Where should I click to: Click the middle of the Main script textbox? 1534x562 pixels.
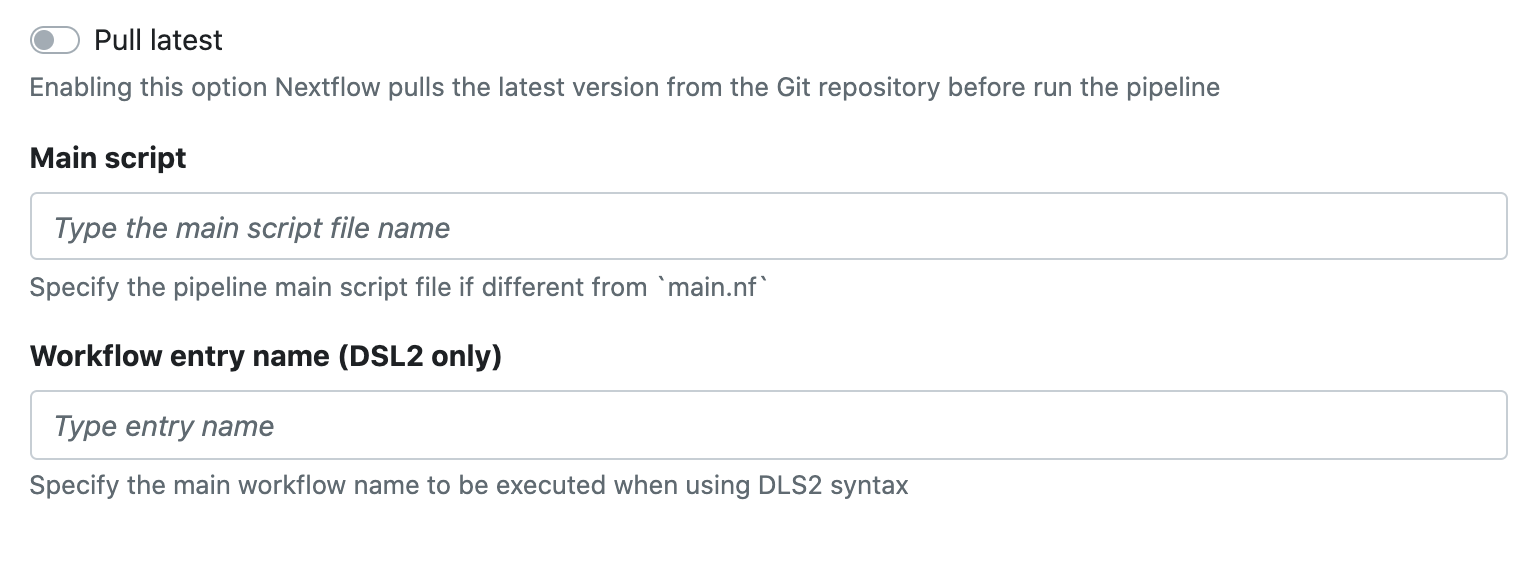pyautogui.click(x=768, y=227)
